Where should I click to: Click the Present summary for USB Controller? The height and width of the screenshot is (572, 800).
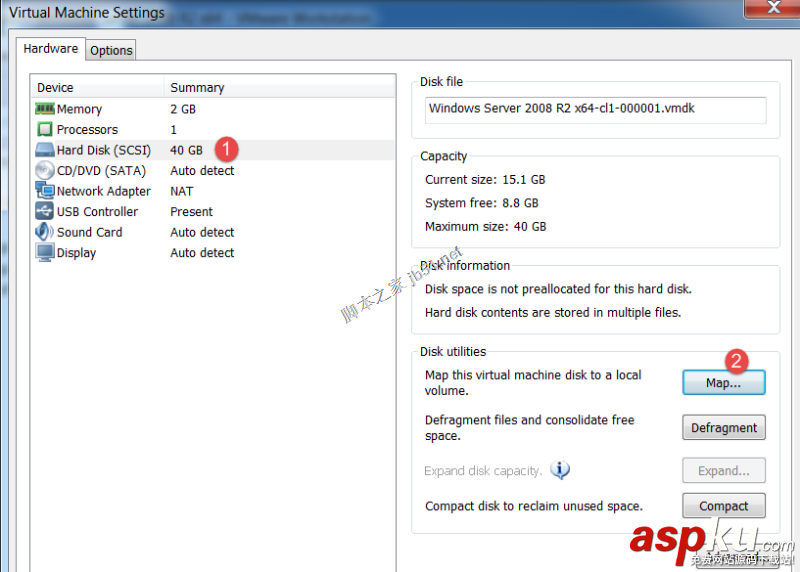191,211
